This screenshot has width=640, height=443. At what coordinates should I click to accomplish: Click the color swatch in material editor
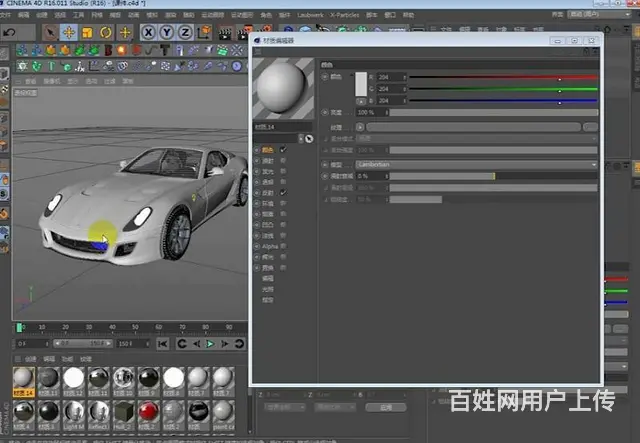click(x=361, y=84)
